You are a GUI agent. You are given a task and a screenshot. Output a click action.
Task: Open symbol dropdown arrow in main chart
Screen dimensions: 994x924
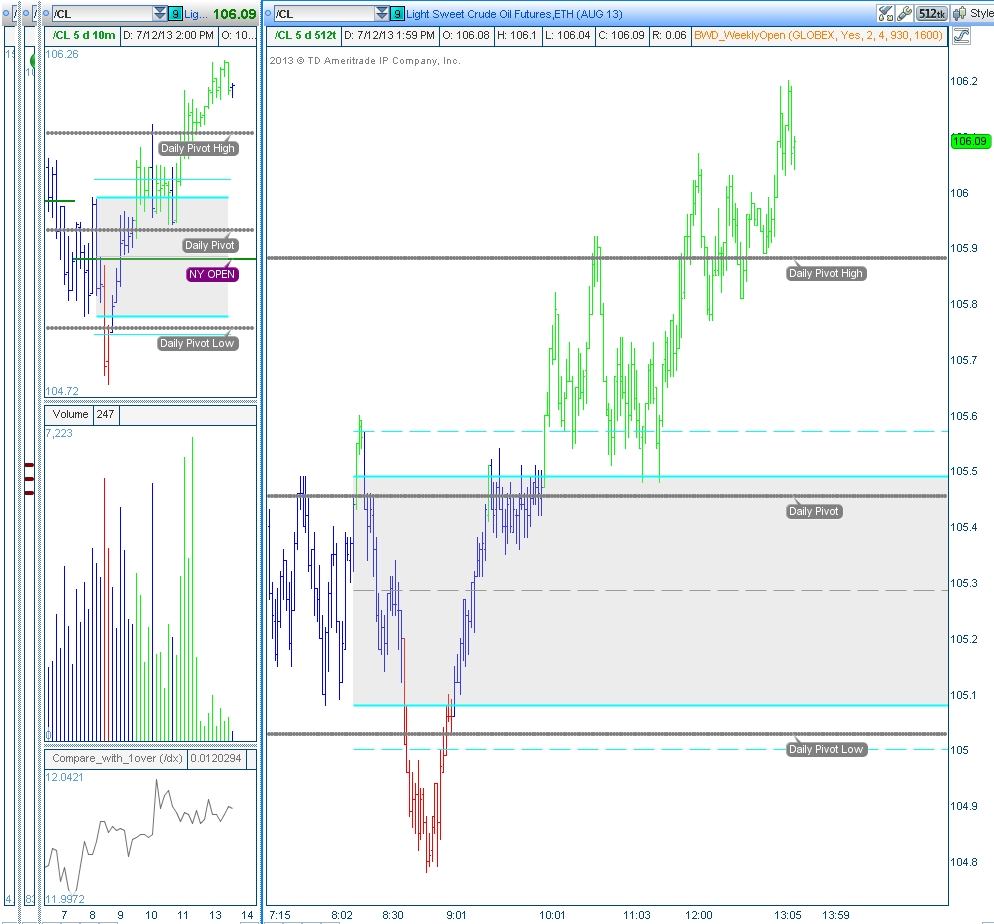click(382, 13)
